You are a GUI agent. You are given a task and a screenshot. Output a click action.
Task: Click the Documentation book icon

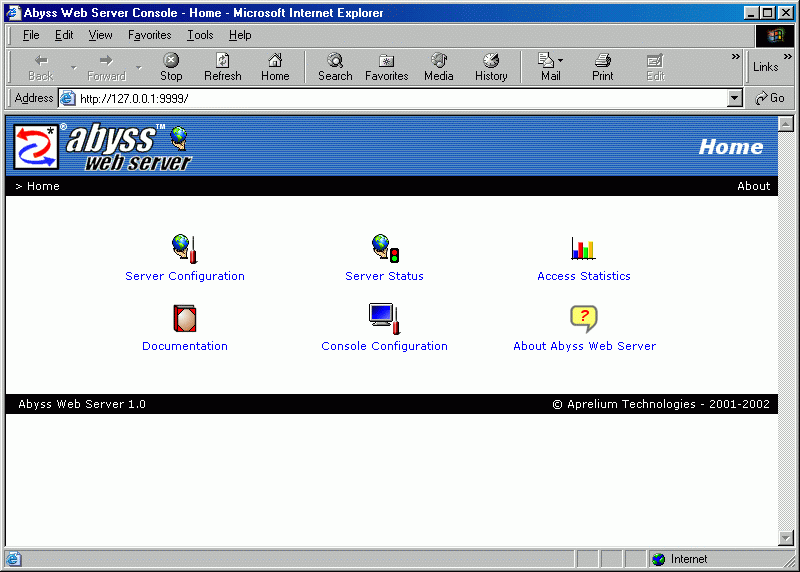point(185,318)
